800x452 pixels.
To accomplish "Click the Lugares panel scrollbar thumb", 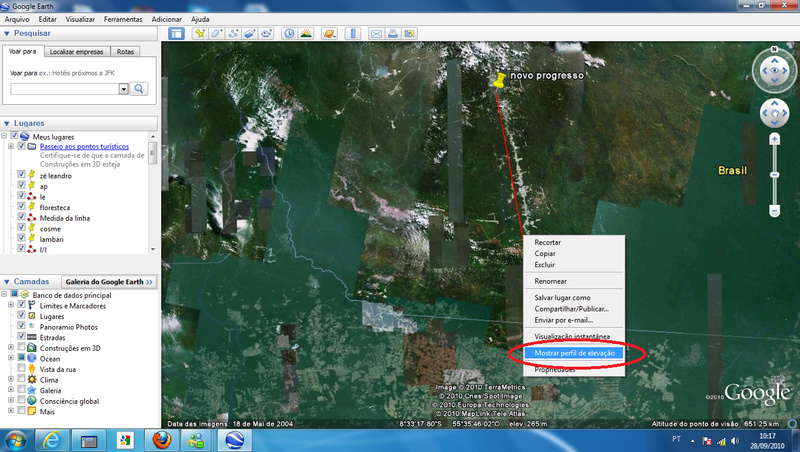I will (153, 153).
